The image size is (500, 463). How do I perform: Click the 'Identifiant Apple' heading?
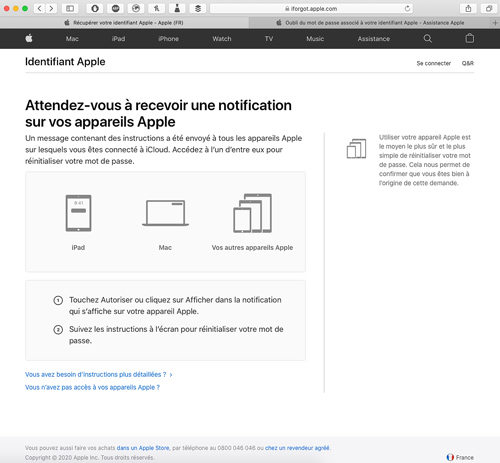[x=65, y=62]
